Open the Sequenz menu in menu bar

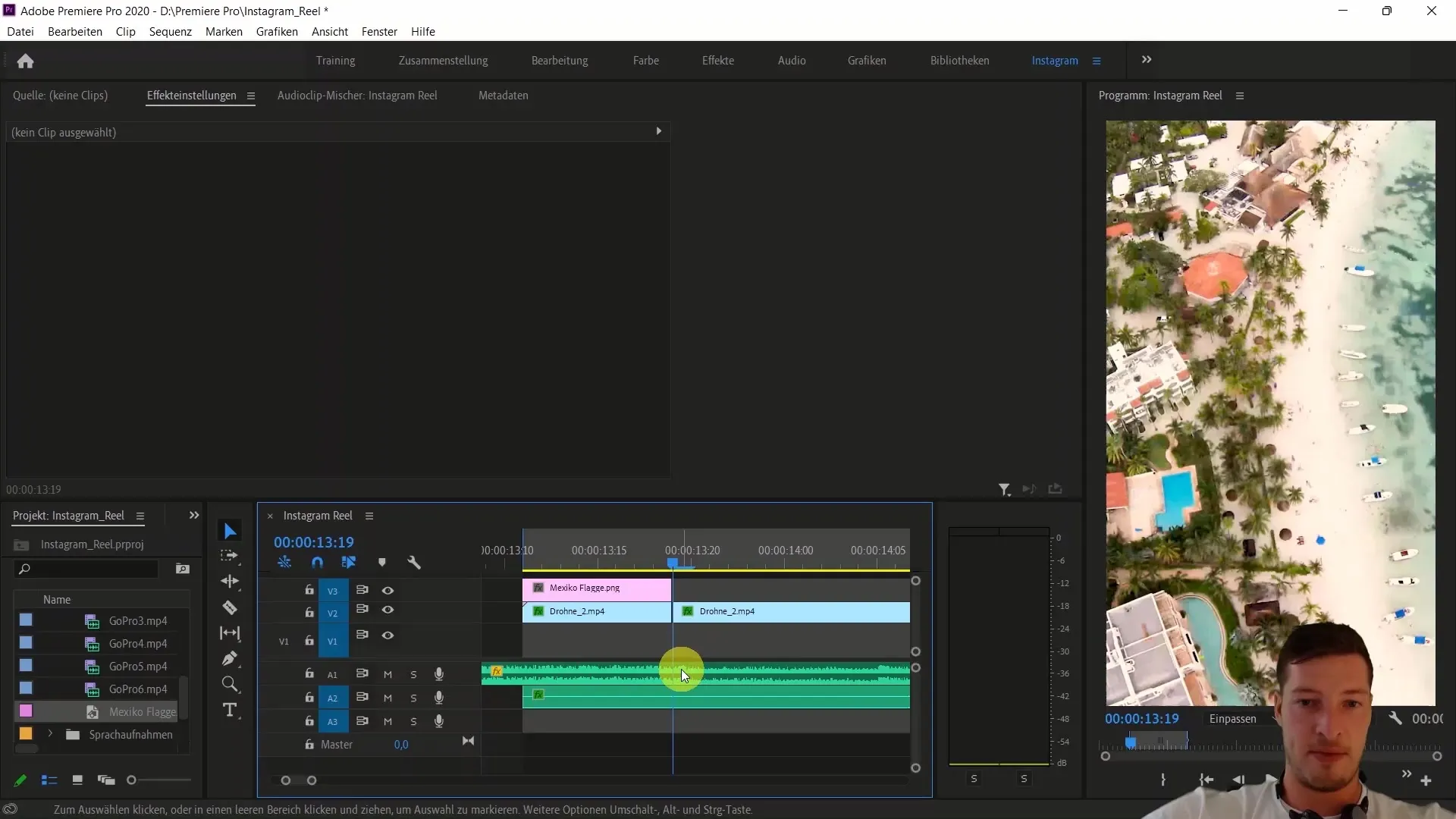tap(170, 31)
